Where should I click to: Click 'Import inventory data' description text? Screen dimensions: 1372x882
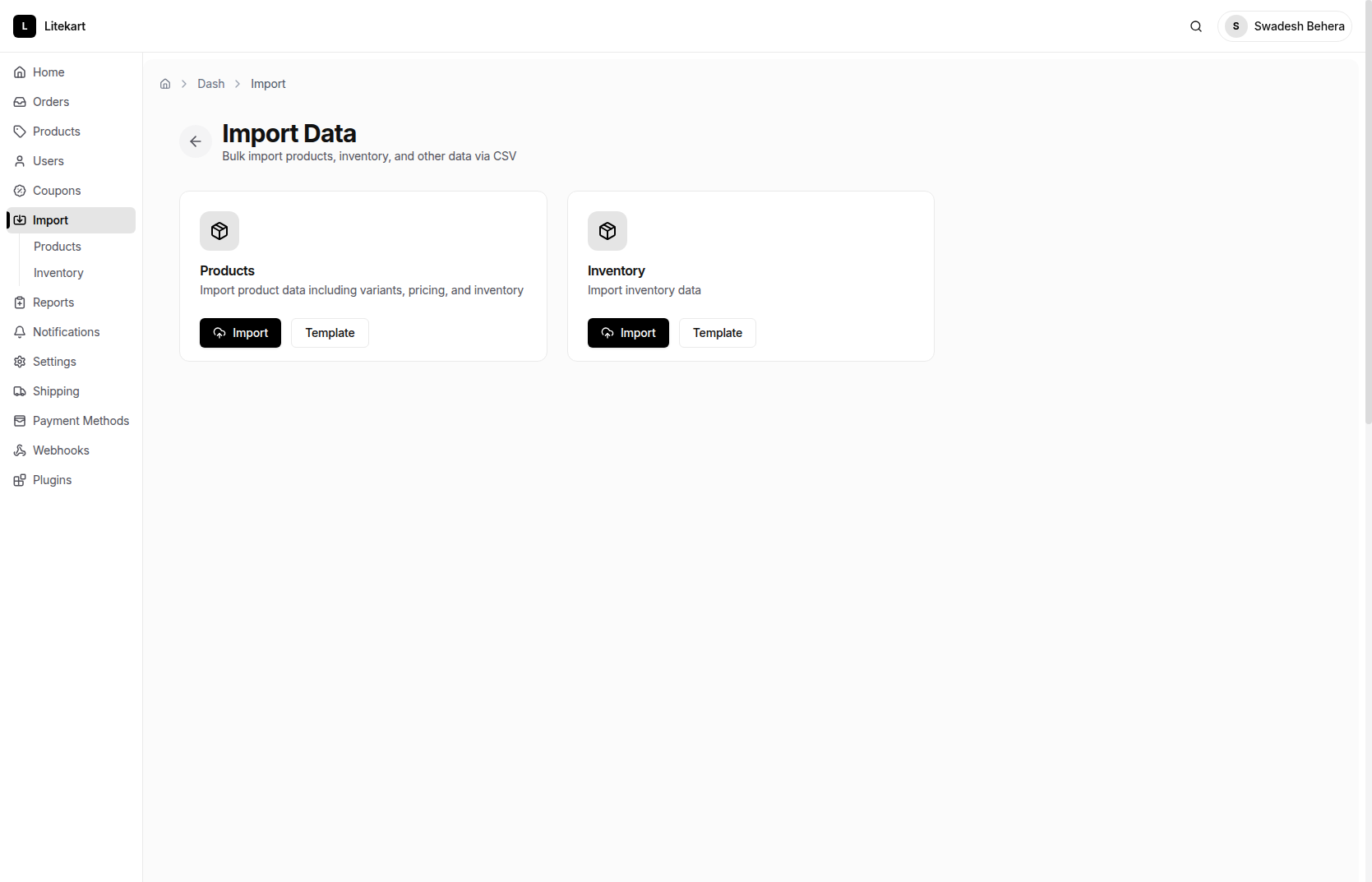(644, 290)
